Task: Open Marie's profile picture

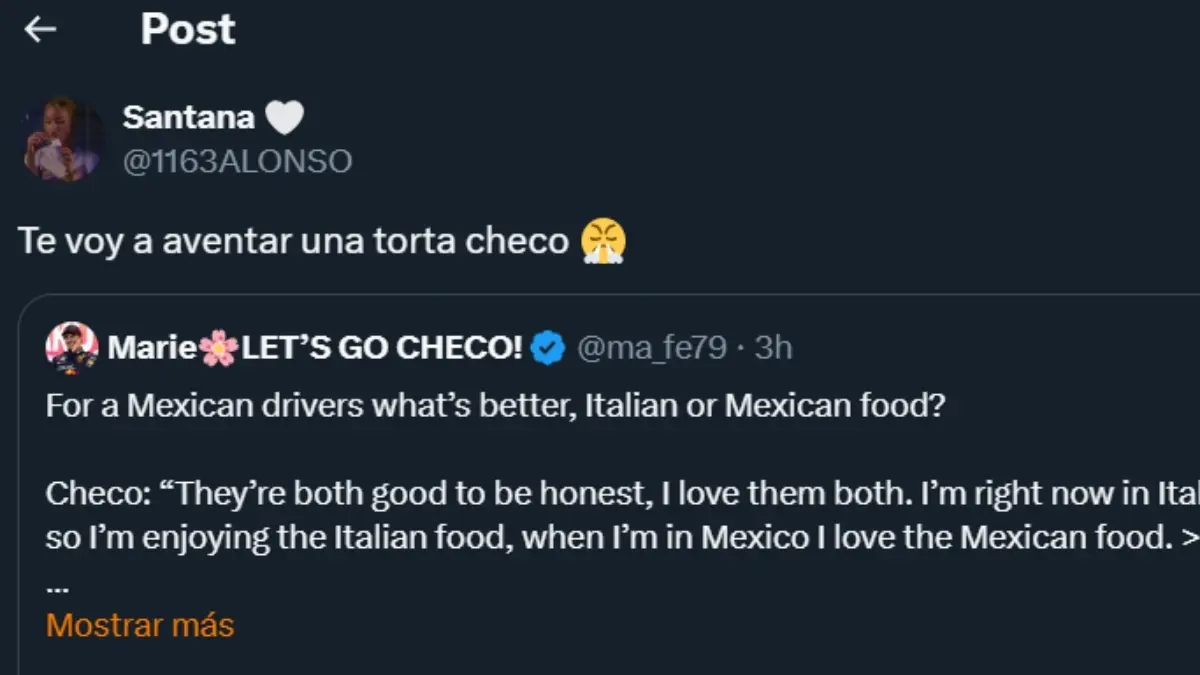Action: [x=70, y=344]
